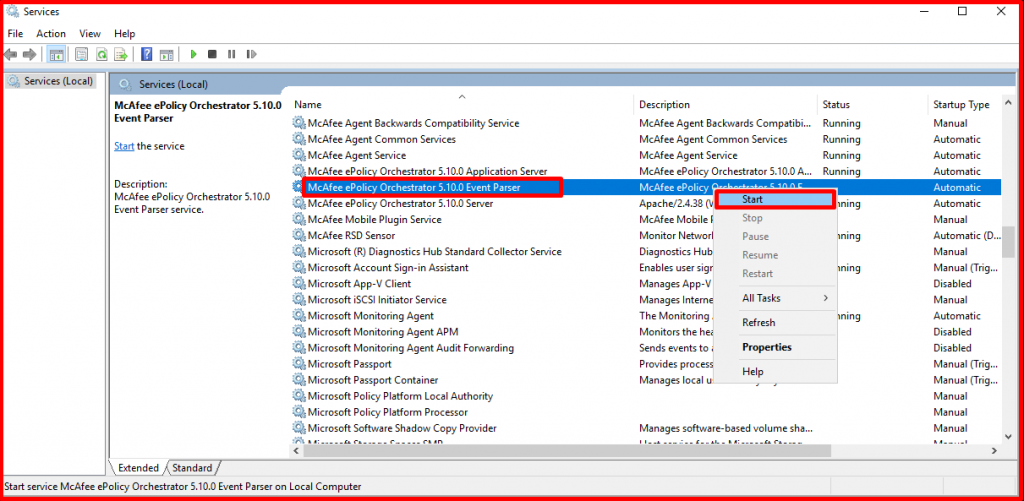This screenshot has width=1024, height=501.
Task: Click gear icon beside Microsoft Software Shadow Copy Provider
Action: click(298, 428)
